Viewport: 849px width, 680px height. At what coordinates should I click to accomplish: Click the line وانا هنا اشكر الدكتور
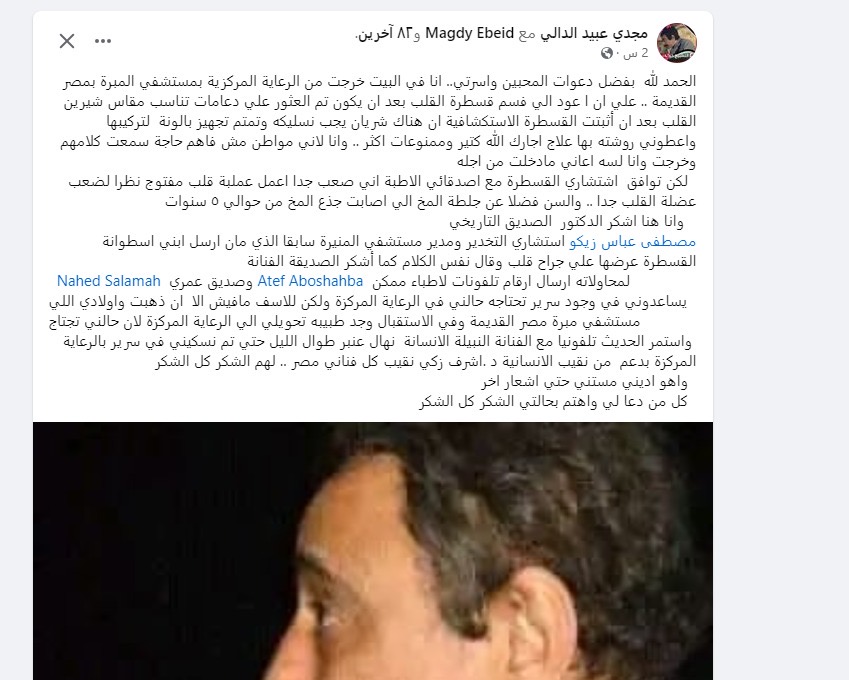tap(566, 221)
